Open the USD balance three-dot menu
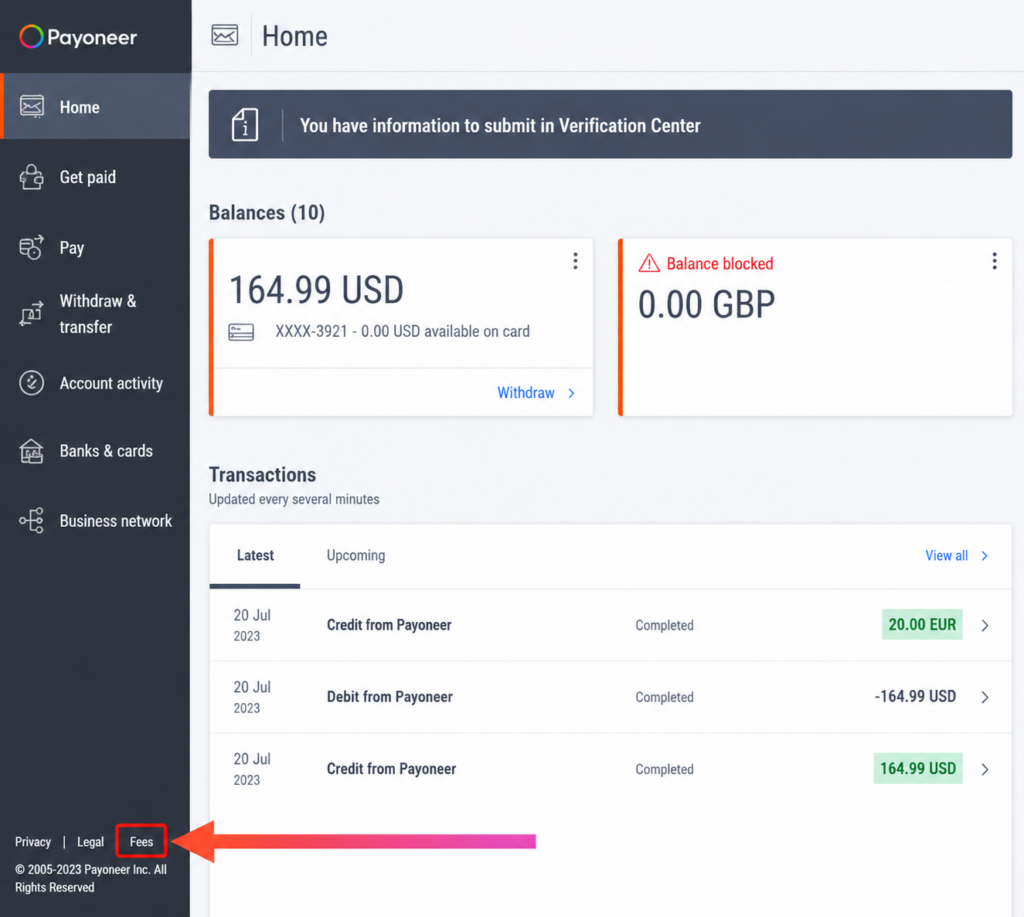The image size is (1024, 917). tap(575, 261)
